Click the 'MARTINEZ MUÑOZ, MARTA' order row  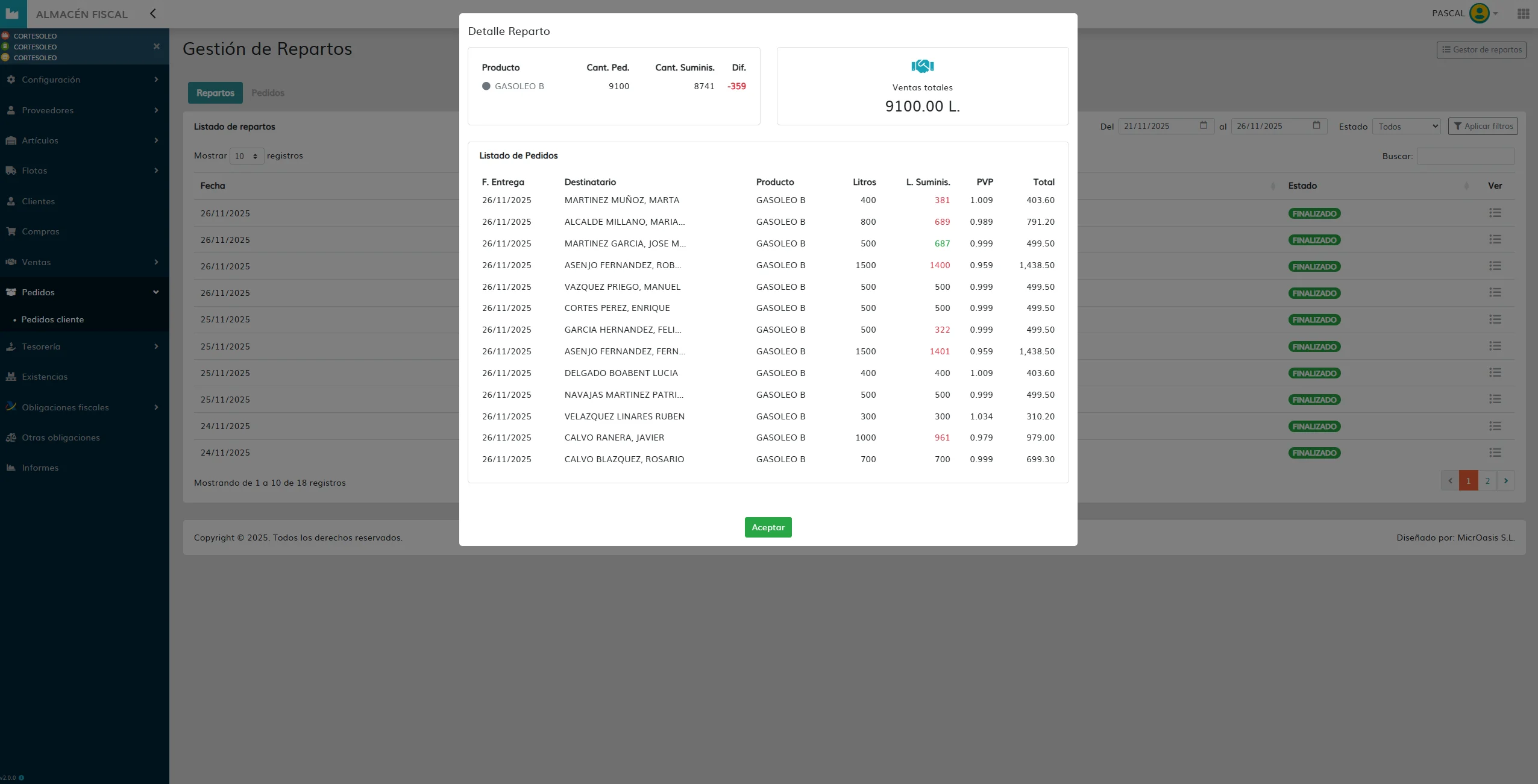768,200
